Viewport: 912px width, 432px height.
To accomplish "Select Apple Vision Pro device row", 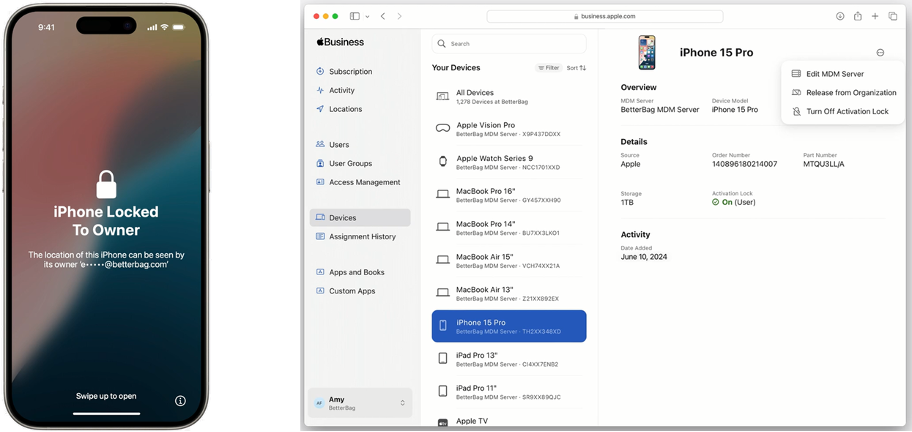I will click(509, 129).
